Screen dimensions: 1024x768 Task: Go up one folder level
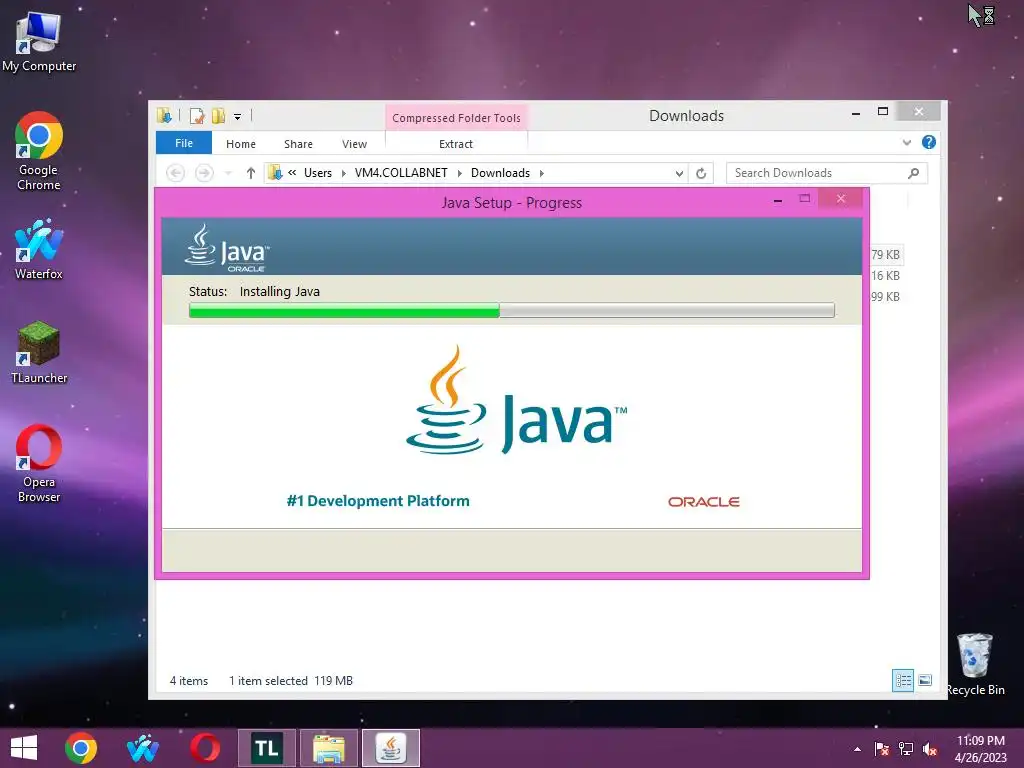[251, 173]
